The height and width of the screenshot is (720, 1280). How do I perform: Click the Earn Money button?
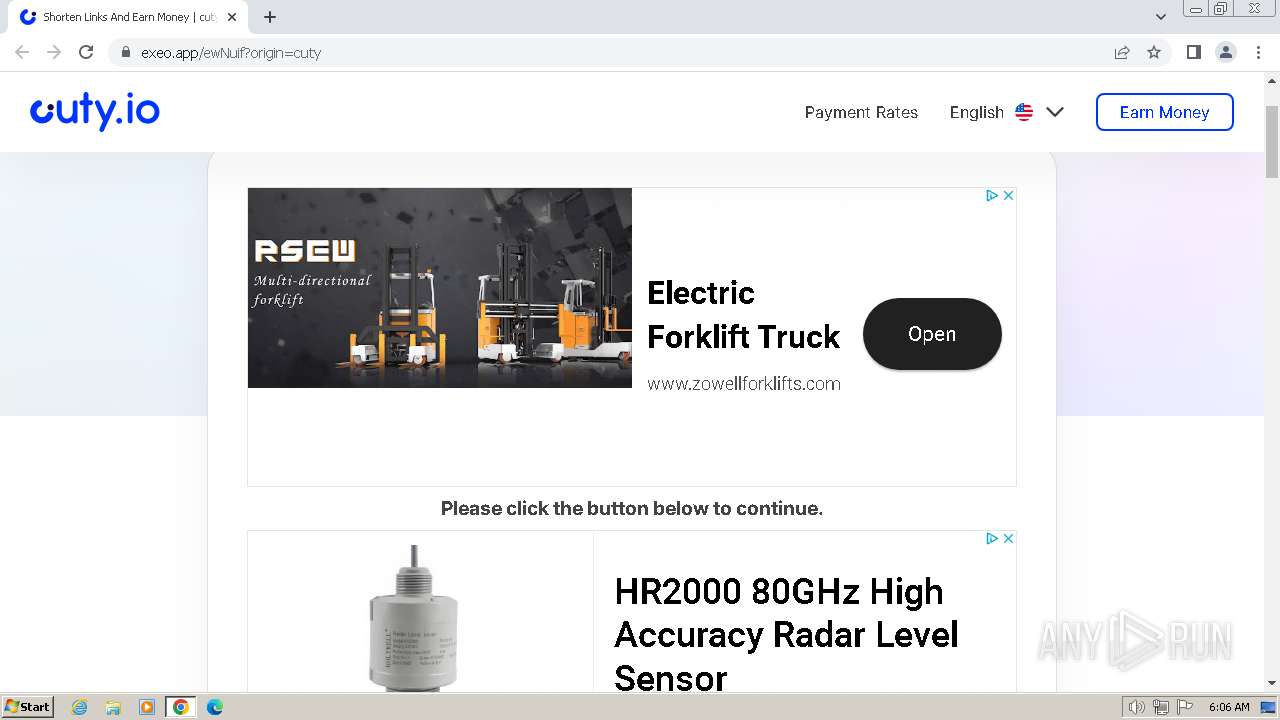[1165, 112]
